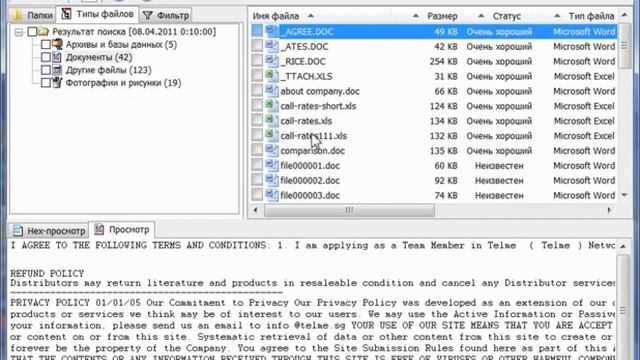Click the Hex-просмотр tab icon

tap(18, 231)
